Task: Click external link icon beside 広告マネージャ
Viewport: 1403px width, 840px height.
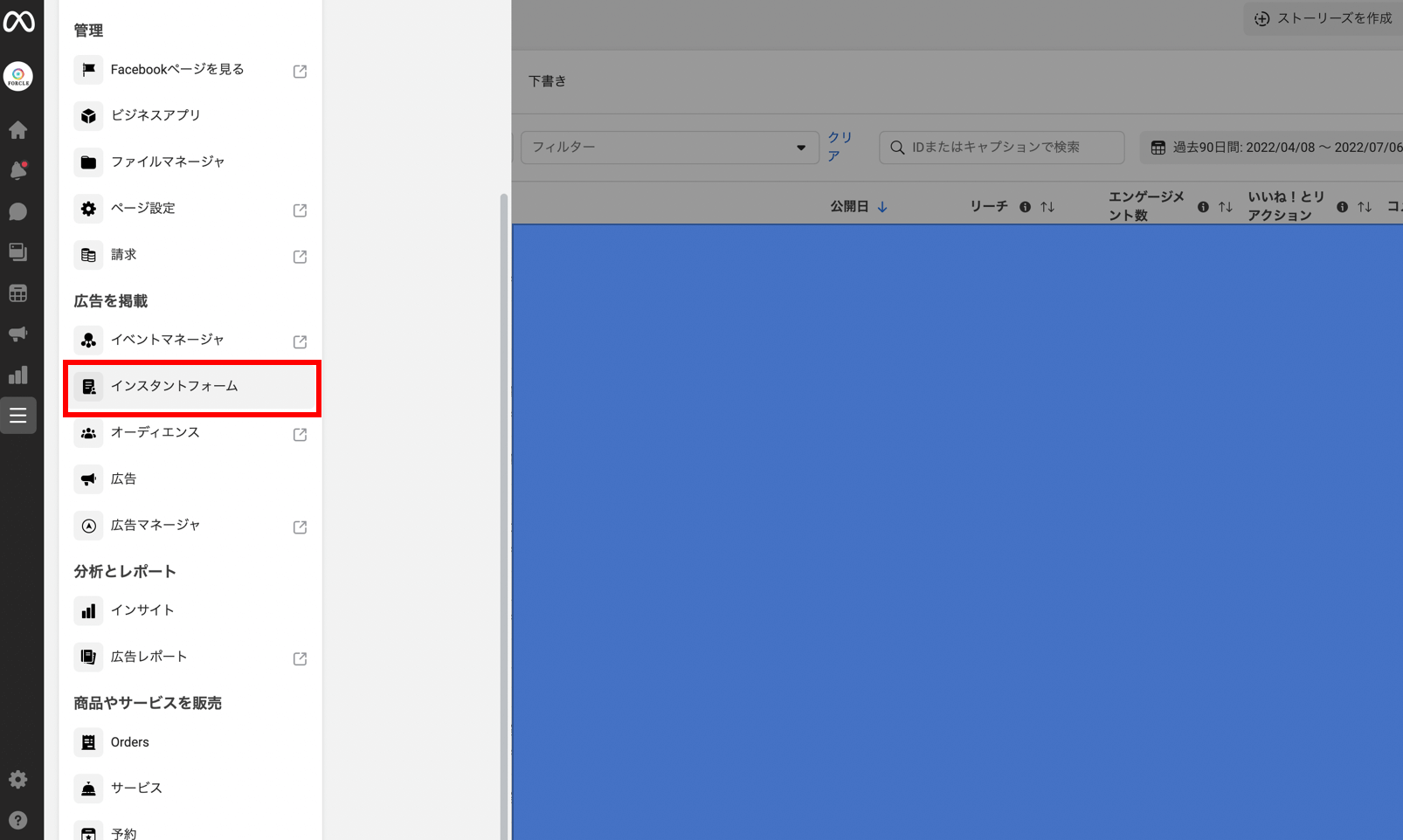Action: click(x=300, y=527)
